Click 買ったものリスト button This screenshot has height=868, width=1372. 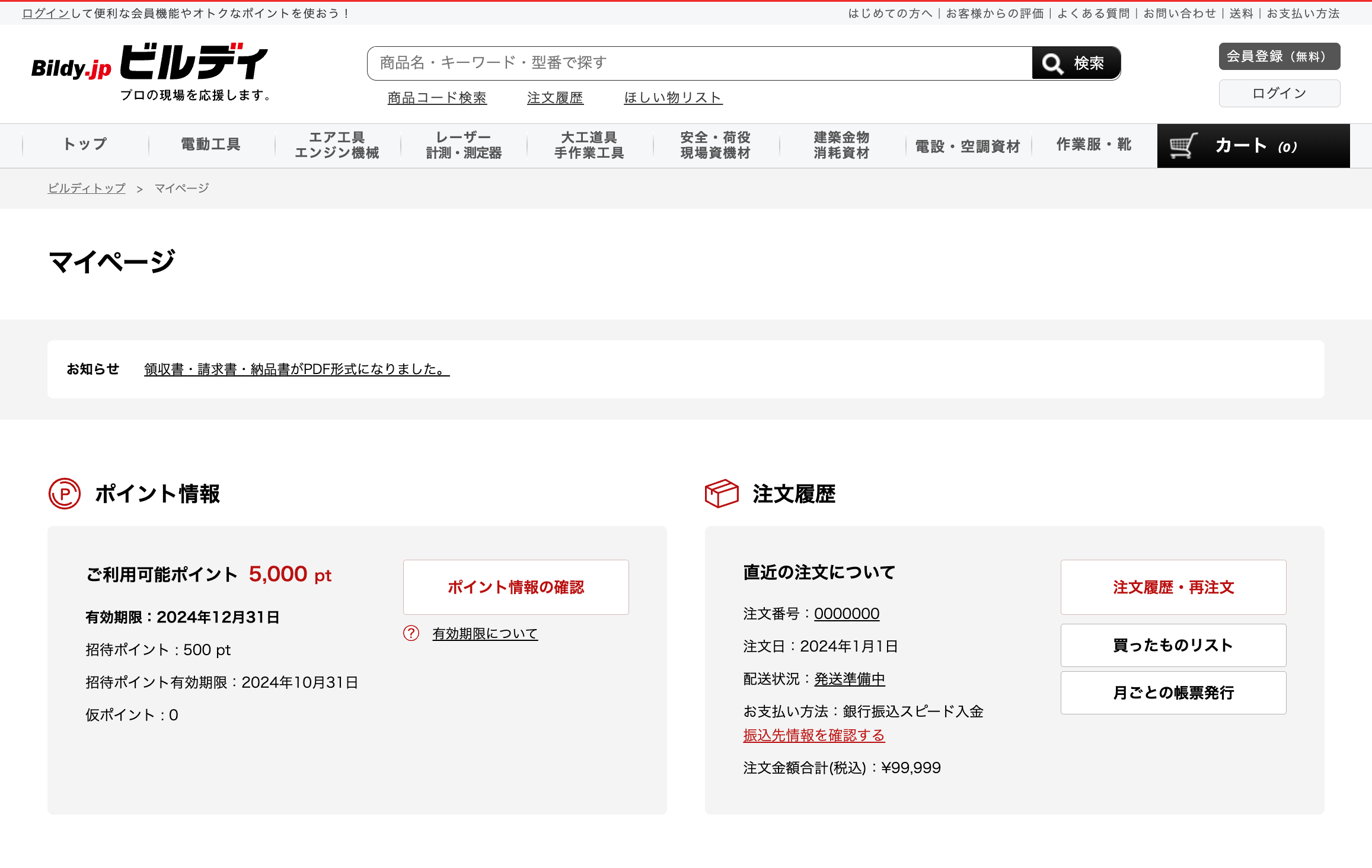click(x=1173, y=645)
